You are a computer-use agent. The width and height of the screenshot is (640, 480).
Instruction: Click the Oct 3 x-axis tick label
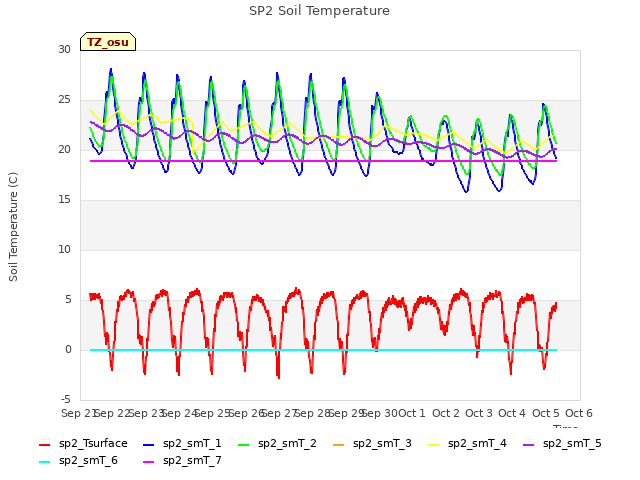tap(479, 413)
